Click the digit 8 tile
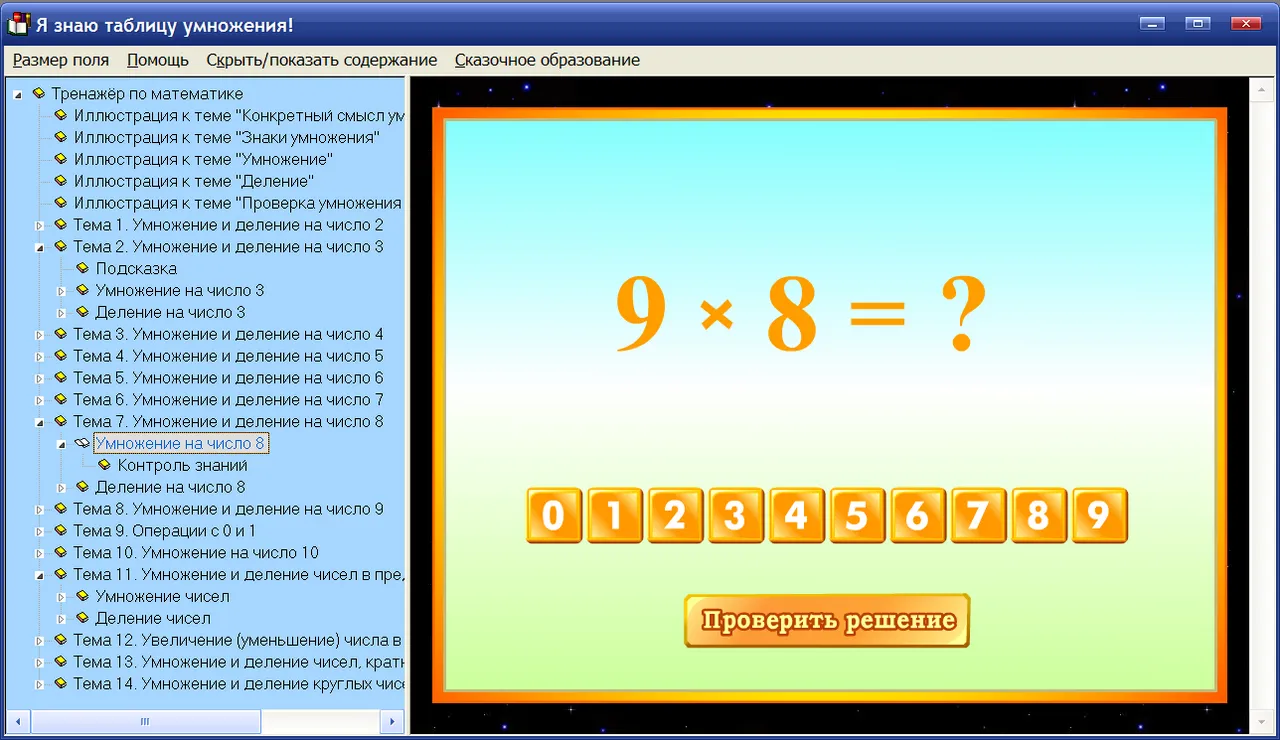Screen dimensions: 1280x740 1038,515
